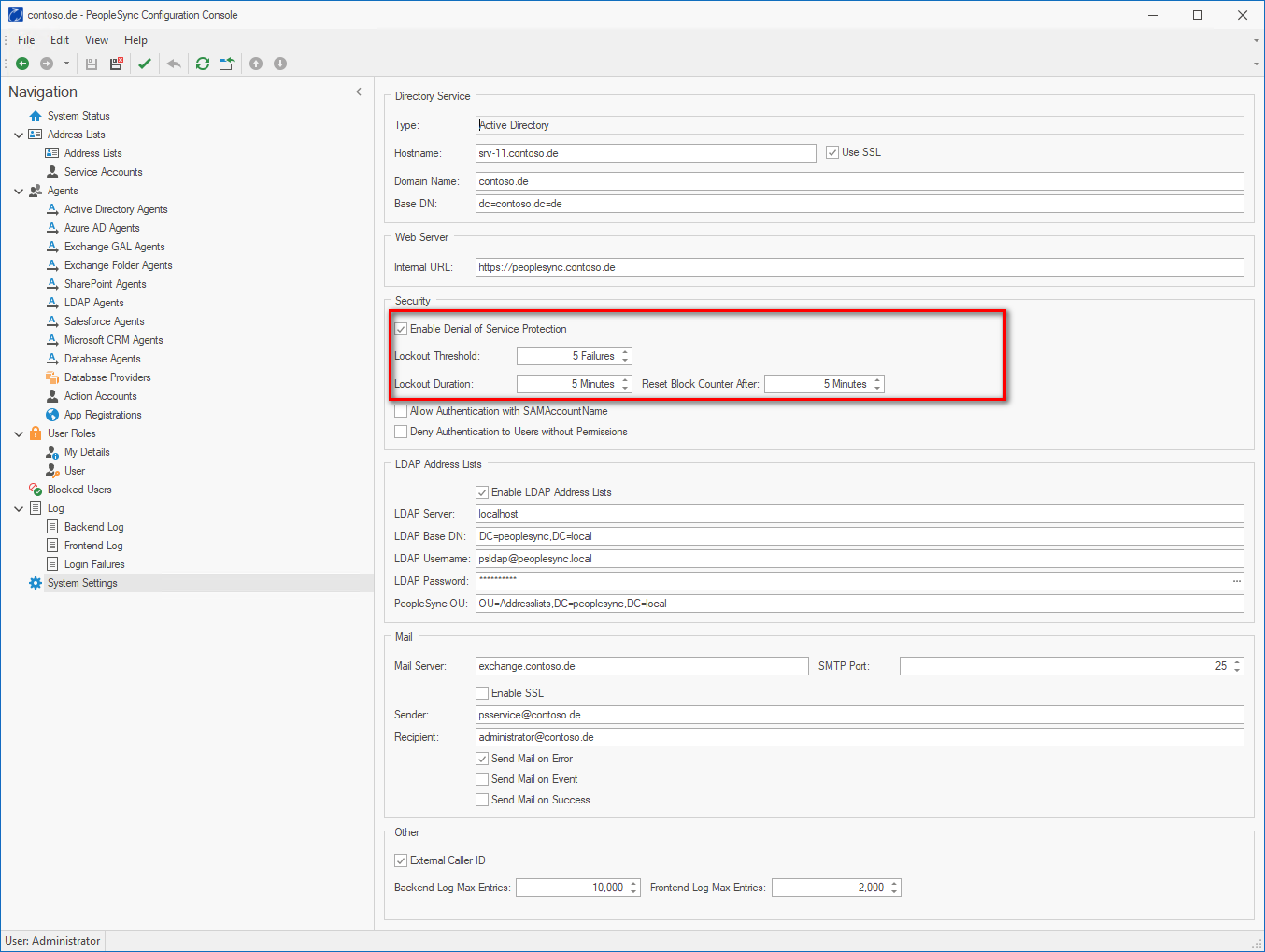Click Frontend Log Max Entries spinner
This screenshot has width=1265, height=952.
pyautogui.click(x=894, y=888)
